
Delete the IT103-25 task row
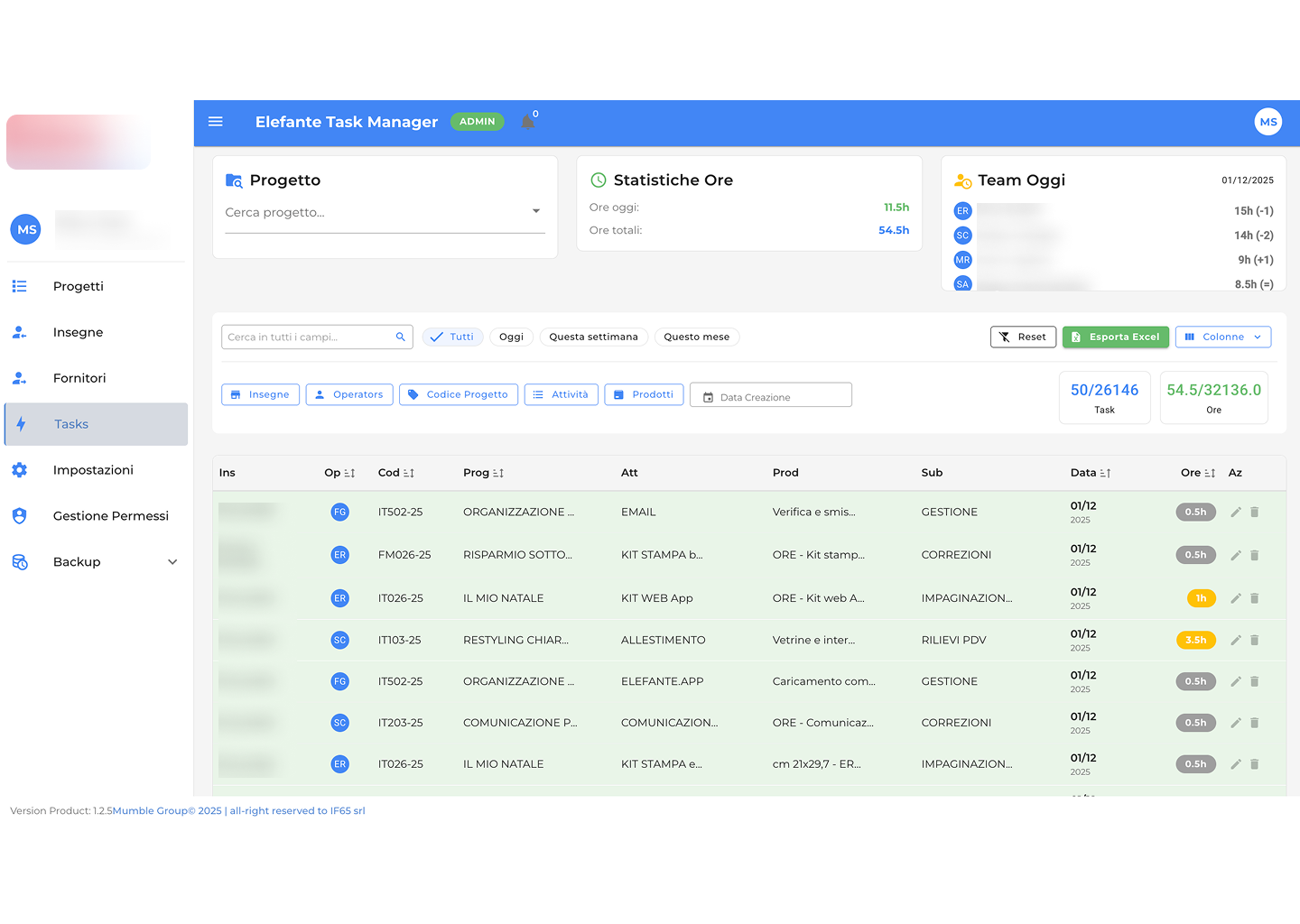point(1255,640)
